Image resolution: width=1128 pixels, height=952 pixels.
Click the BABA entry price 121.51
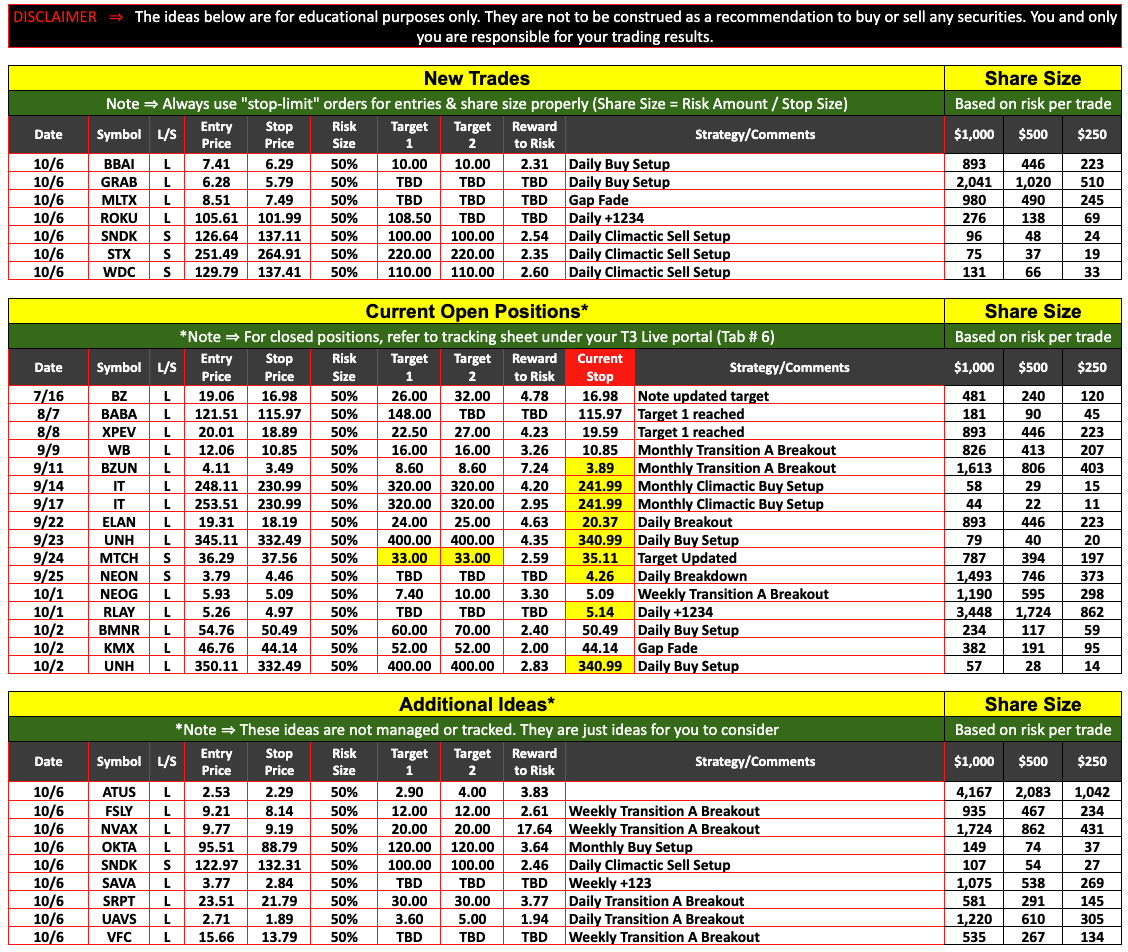point(216,414)
